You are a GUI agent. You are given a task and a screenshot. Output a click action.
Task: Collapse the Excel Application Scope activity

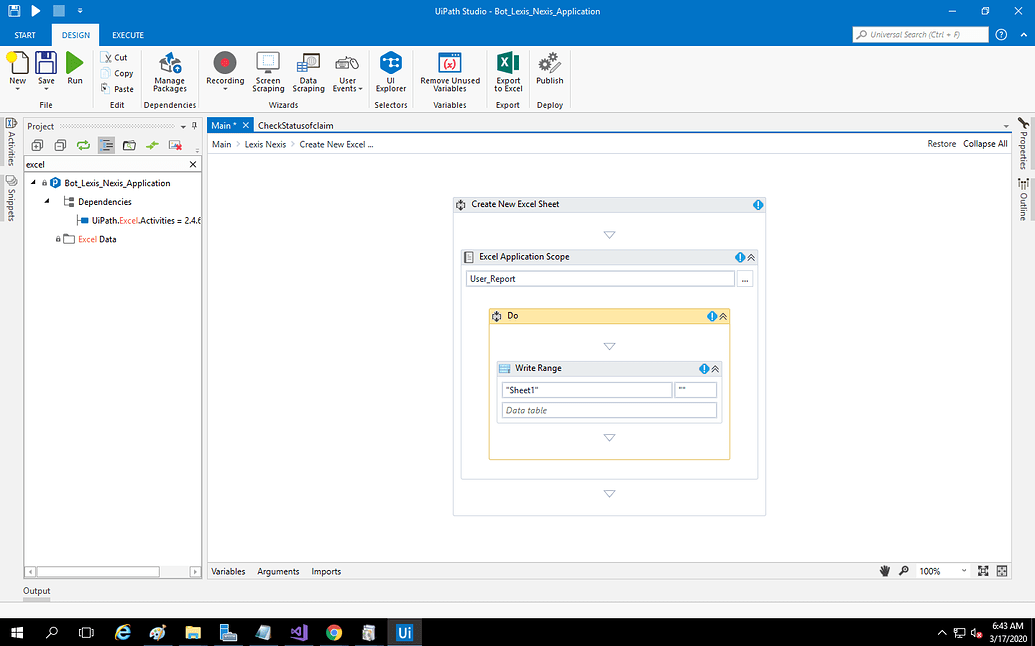[751, 257]
